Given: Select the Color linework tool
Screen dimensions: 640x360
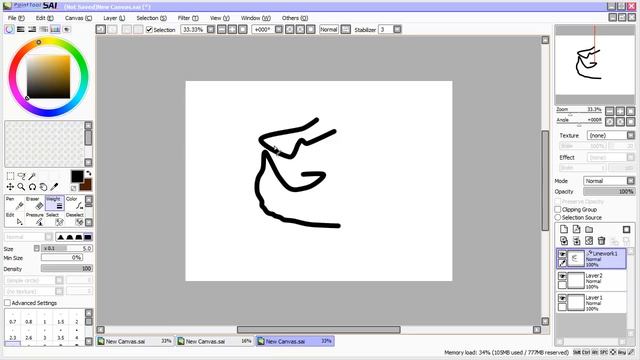Looking at the screenshot, I should click(74, 203).
